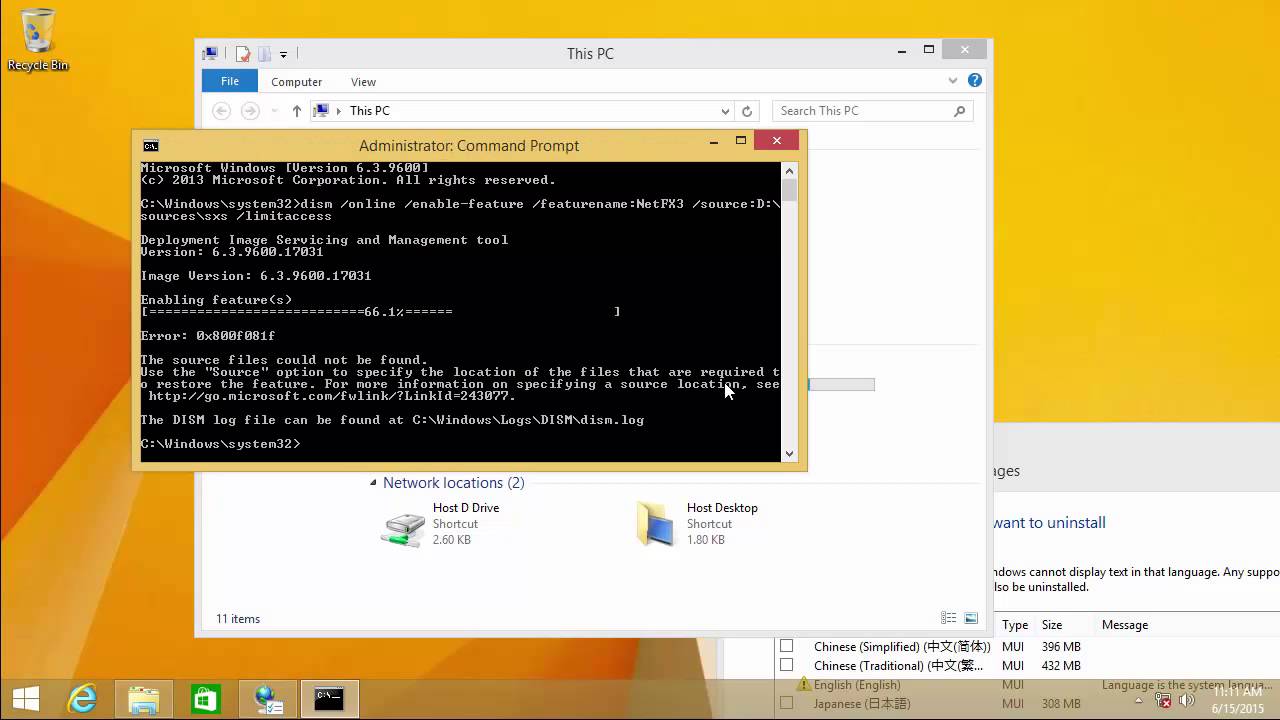The width and height of the screenshot is (1280, 720).
Task: Open the File tab in This PC
Action: (230, 81)
